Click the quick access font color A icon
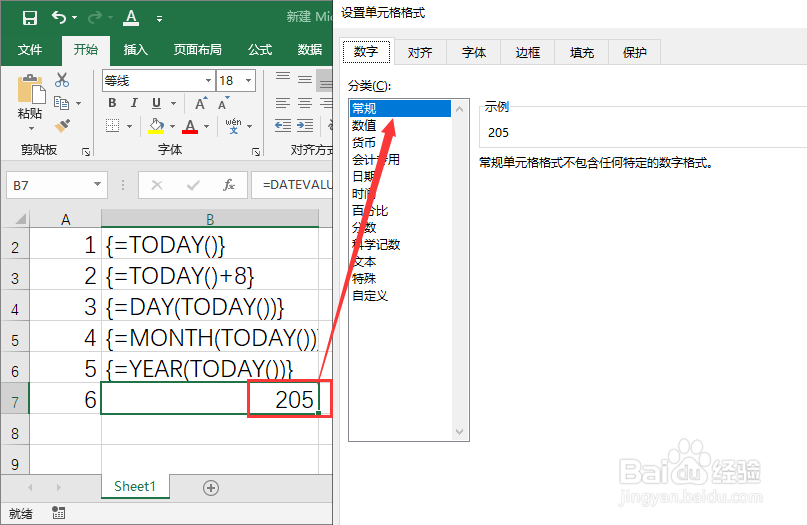The width and height of the screenshot is (807, 525). (x=131, y=18)
